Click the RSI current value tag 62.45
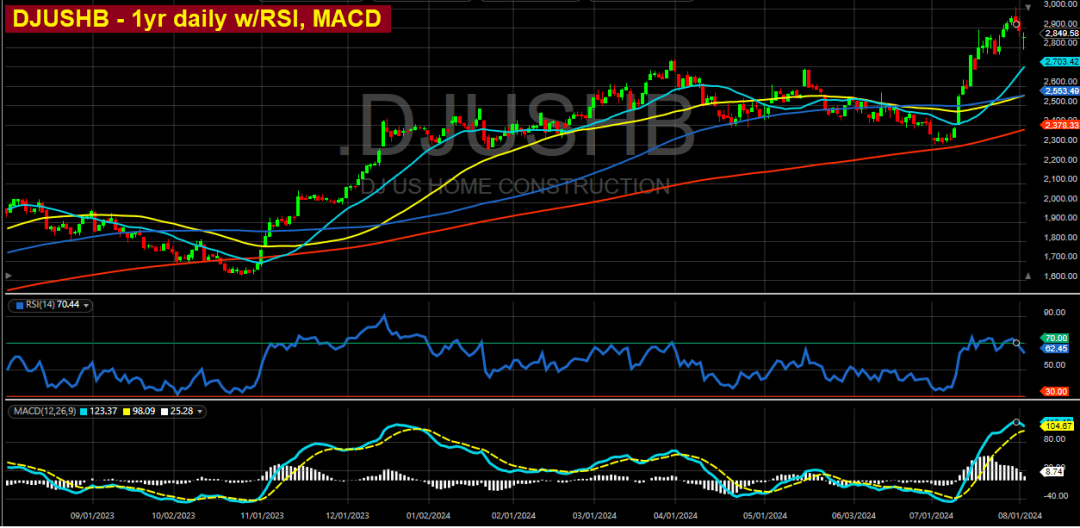1080x528 pixels. (1057, 349)
